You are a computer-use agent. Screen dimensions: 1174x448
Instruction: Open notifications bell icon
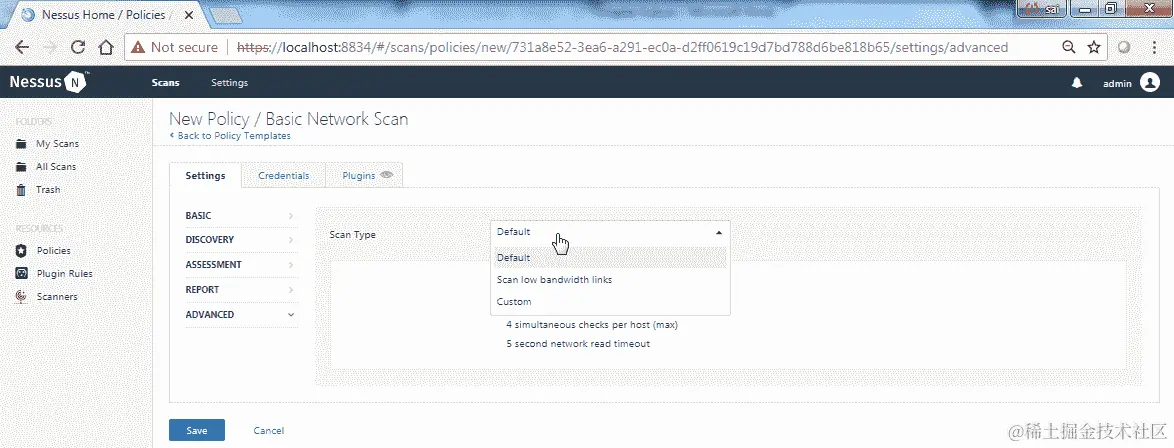click(x=1077, y=83)
